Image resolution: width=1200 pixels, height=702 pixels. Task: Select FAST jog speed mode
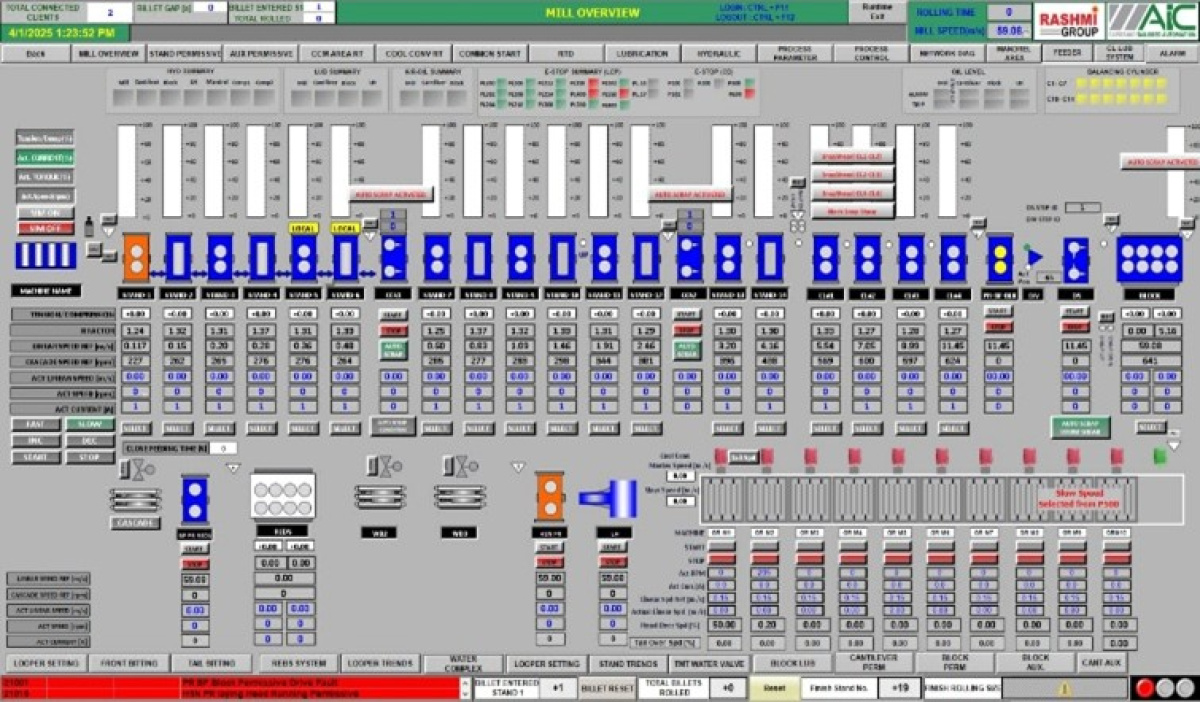[x=37, y=423]
